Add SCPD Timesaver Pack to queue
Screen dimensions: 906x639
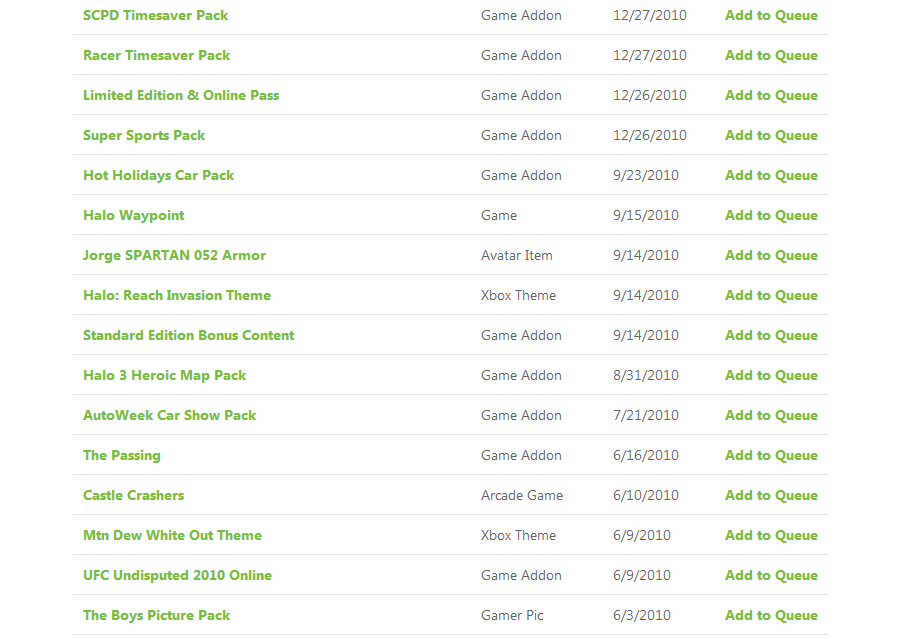pyautogui.click(x=771, y=16)
